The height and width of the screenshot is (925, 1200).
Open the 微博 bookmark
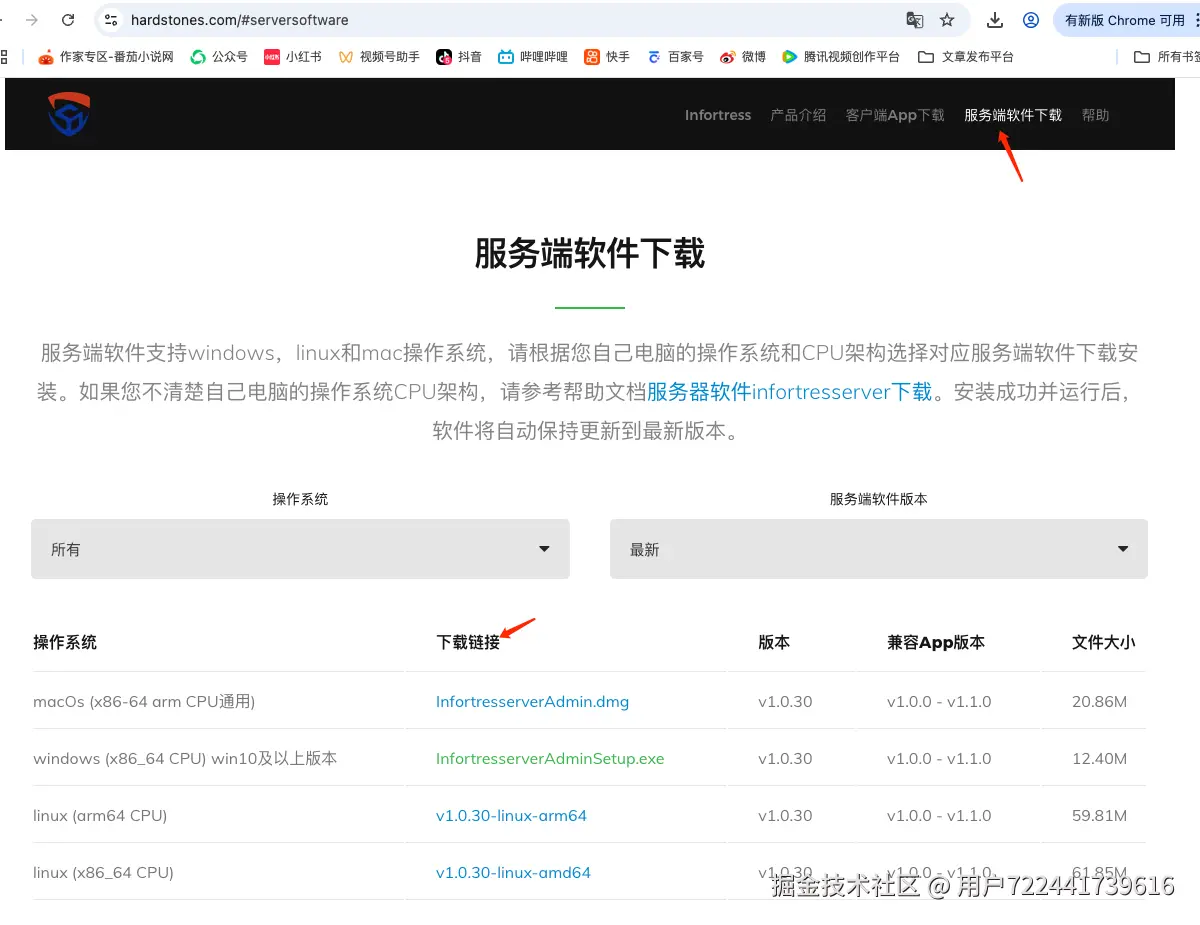(743, 57)
